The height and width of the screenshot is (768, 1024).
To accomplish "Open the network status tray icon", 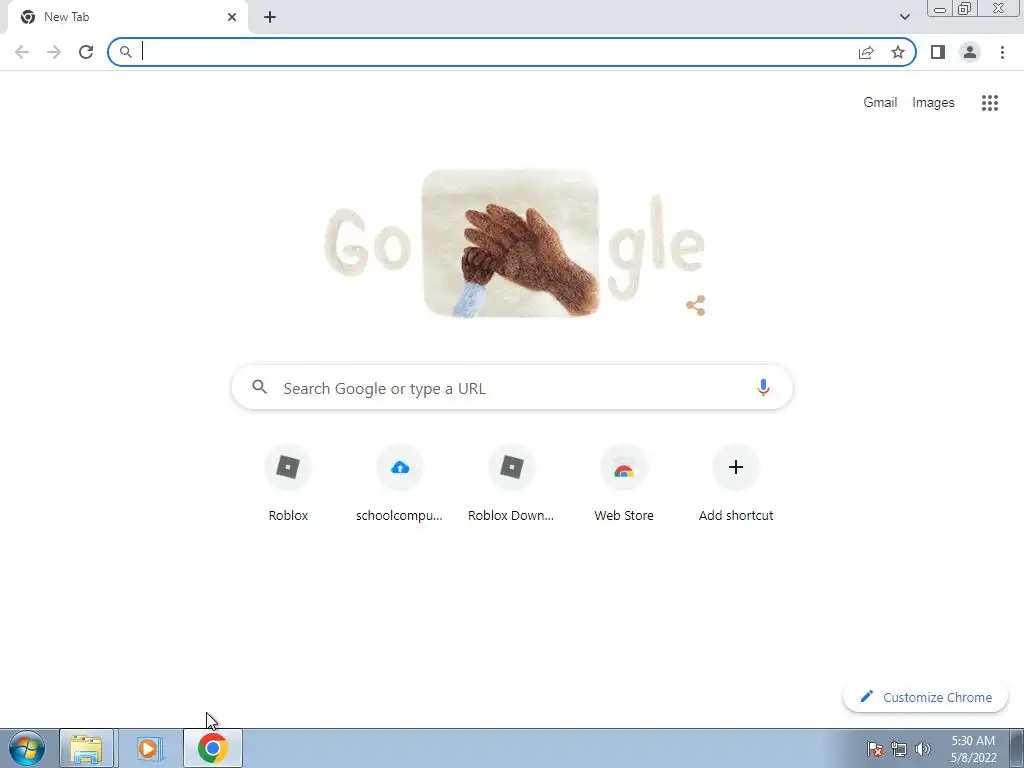I will (899, 749).
